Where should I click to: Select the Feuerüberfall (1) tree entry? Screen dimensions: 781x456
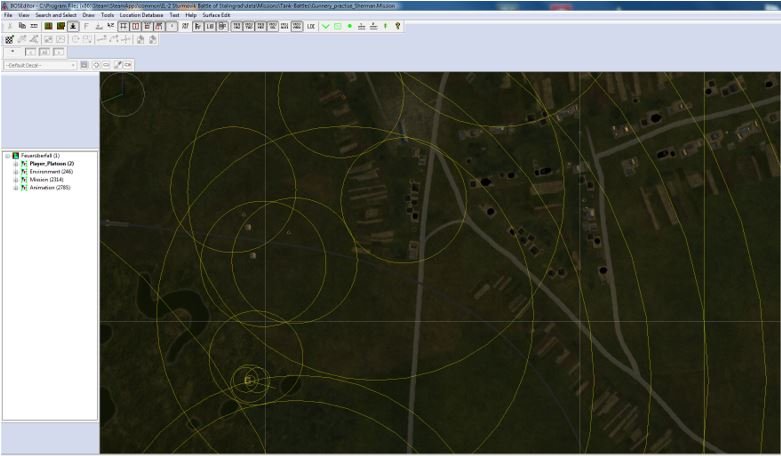(40, 155)
